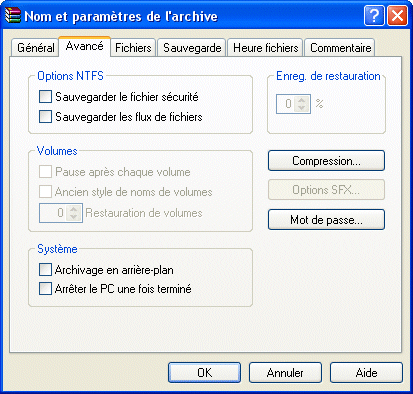Open the Commentaire tab

coord(340,48)
